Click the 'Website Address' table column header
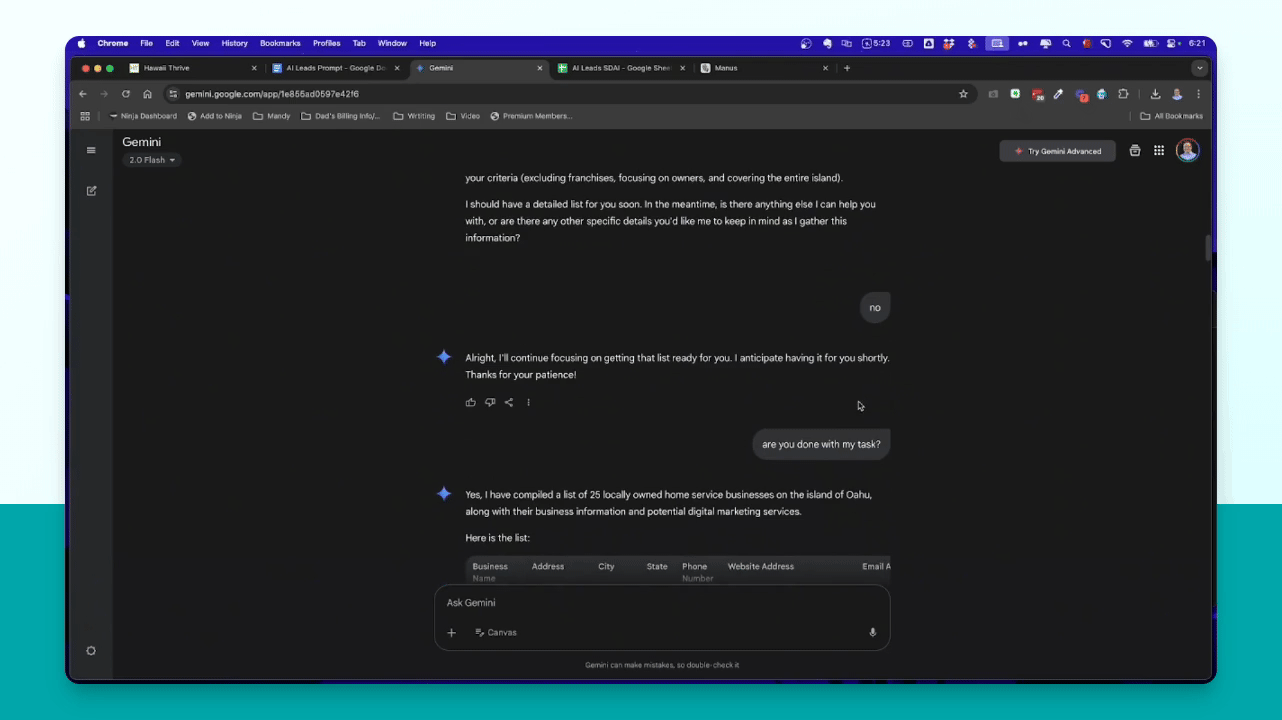 click(761, 567)
